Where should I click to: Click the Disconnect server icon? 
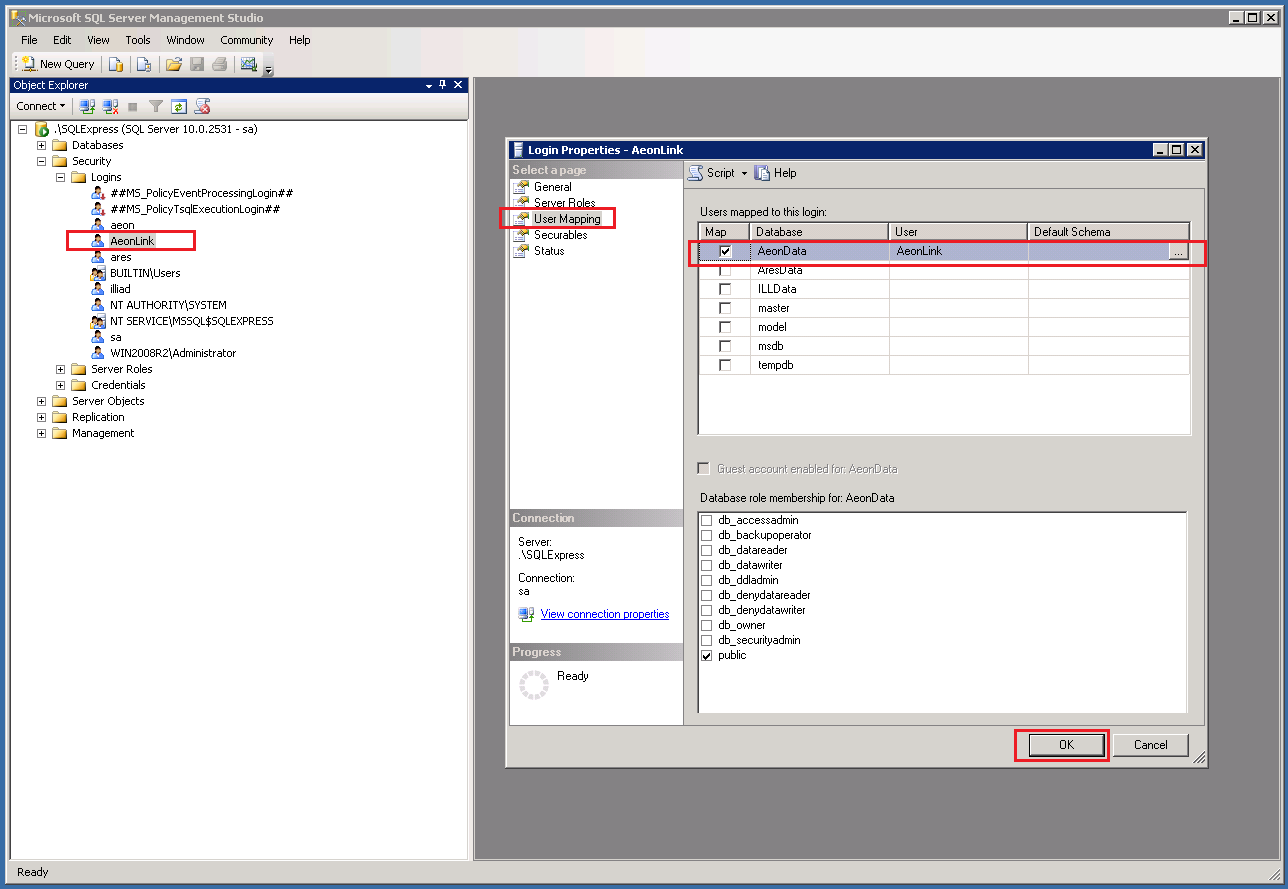click(110, 106)
